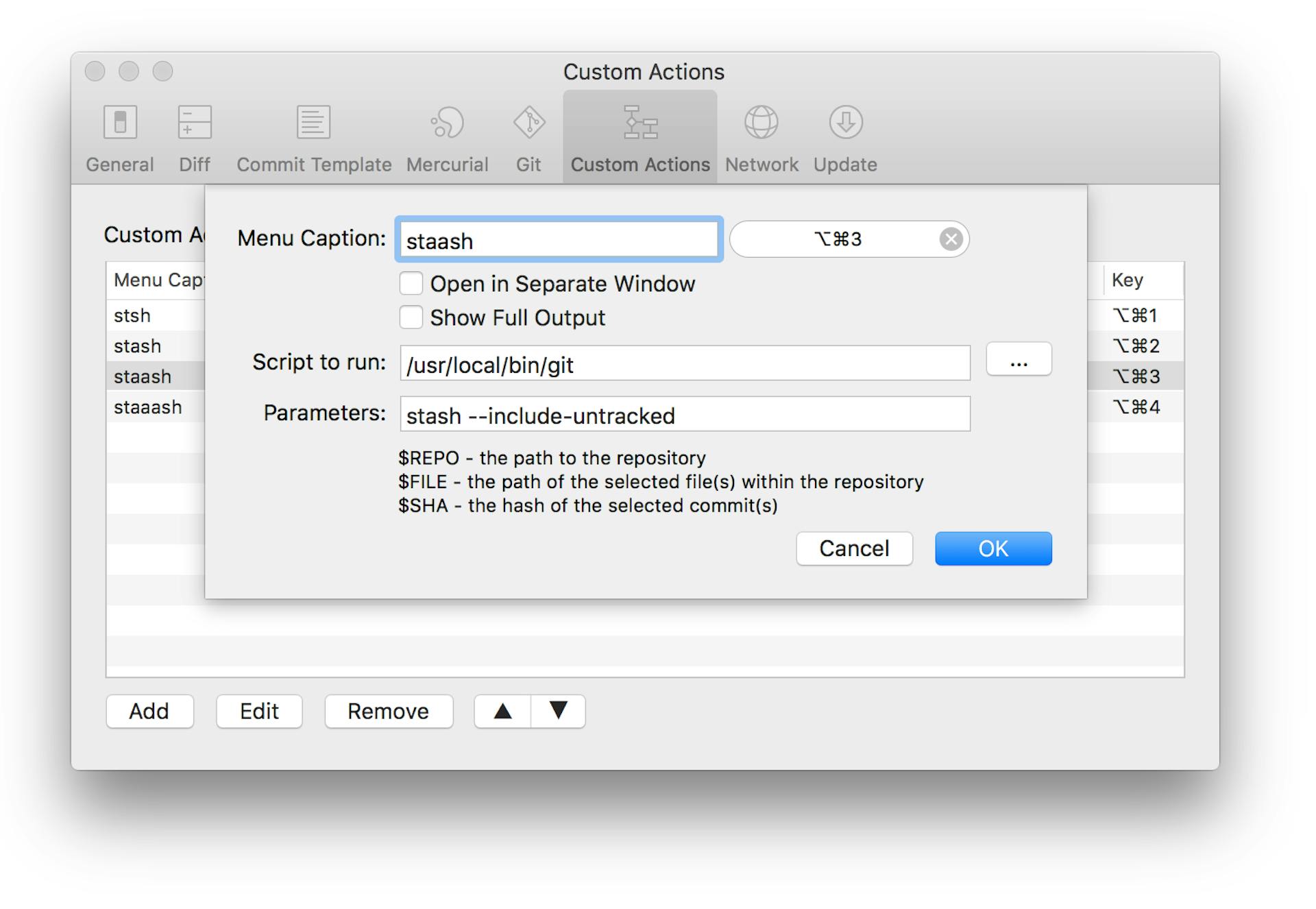
Task: Enable Show Full Output checkbox
Action: coord(411,317)
